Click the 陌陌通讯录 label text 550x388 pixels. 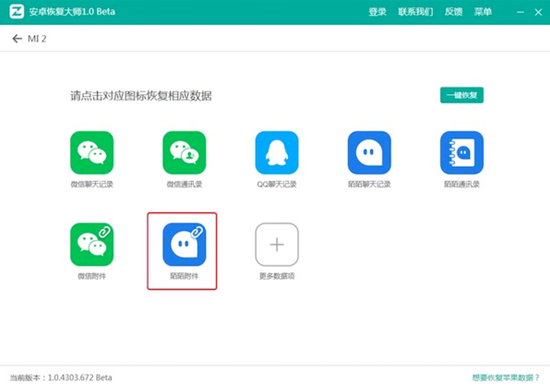tap(462, 184)
